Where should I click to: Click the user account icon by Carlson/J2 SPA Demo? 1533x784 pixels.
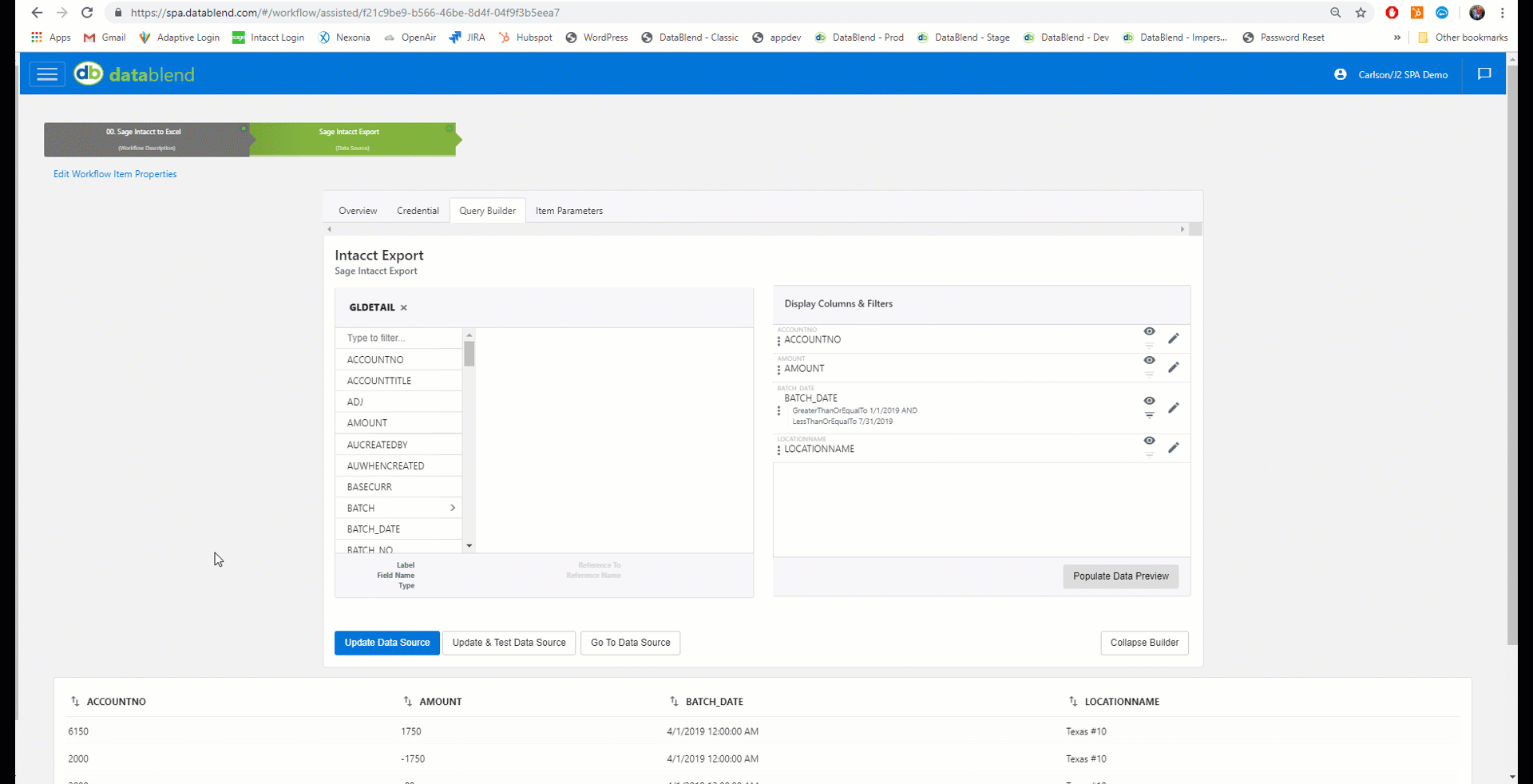pos(1340,74)
